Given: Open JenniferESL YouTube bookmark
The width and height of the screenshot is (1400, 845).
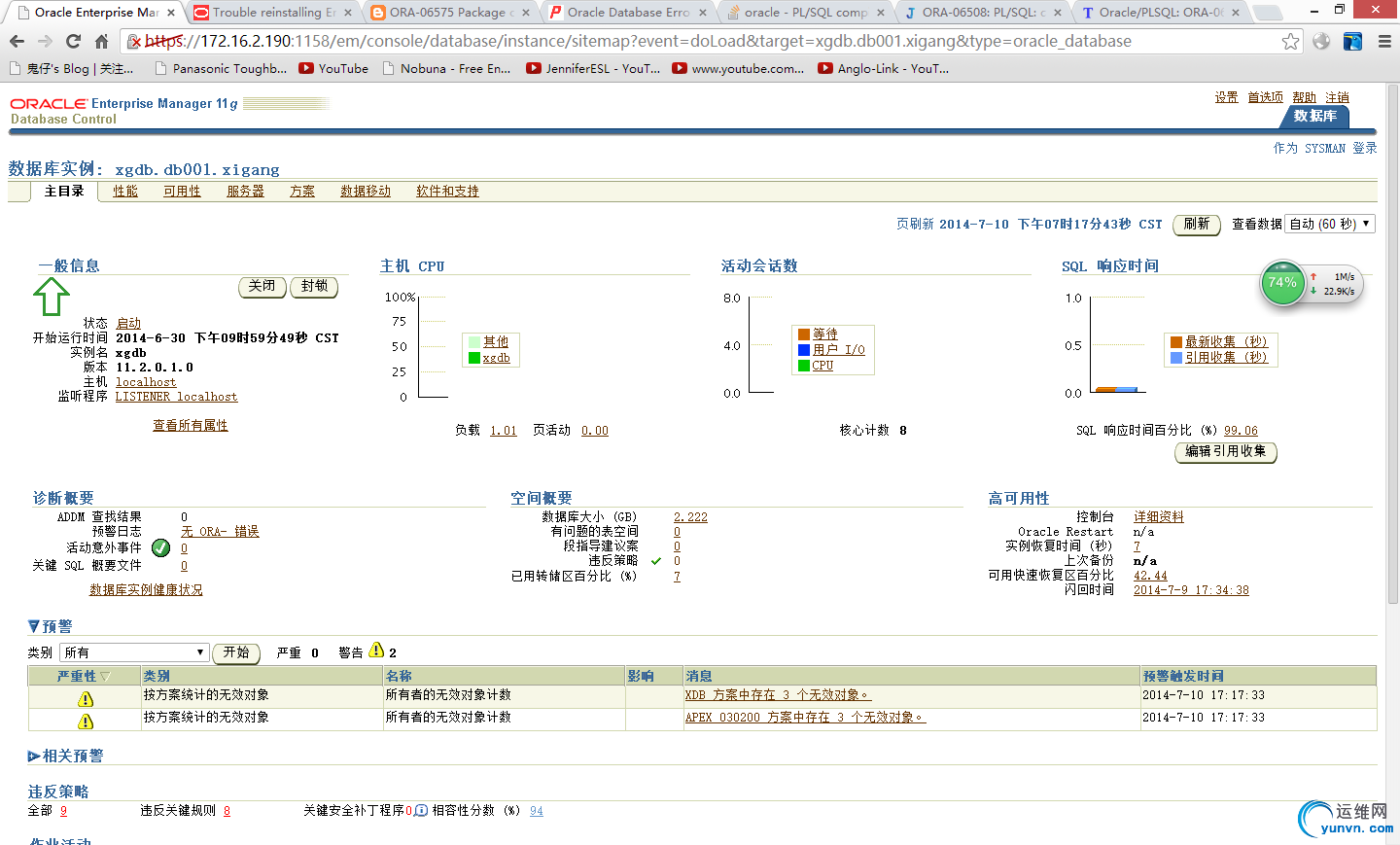Looking at the screenshot, I should click(x=593, y=68).
